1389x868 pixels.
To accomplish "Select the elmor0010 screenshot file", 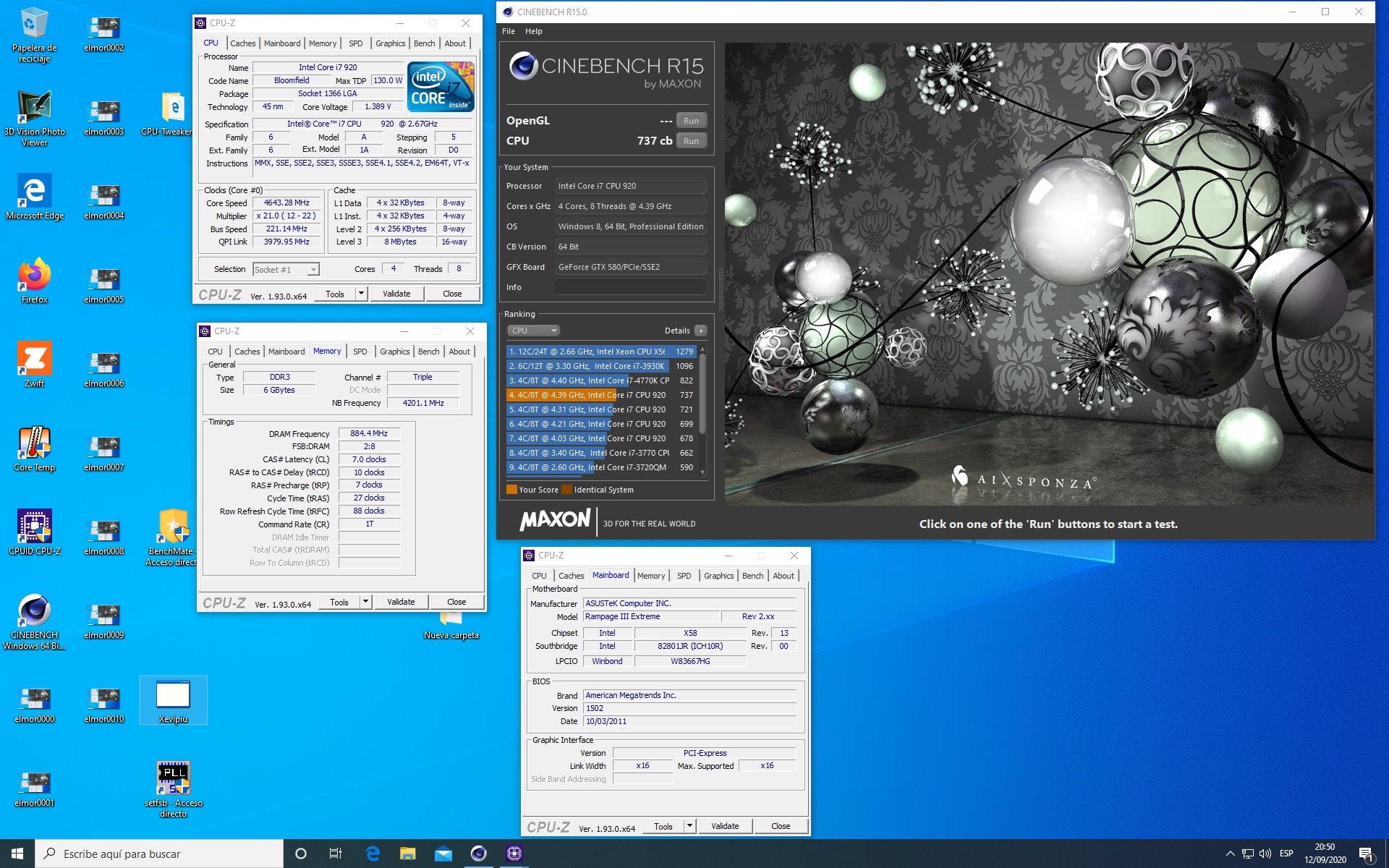I will tap(104, 706).
